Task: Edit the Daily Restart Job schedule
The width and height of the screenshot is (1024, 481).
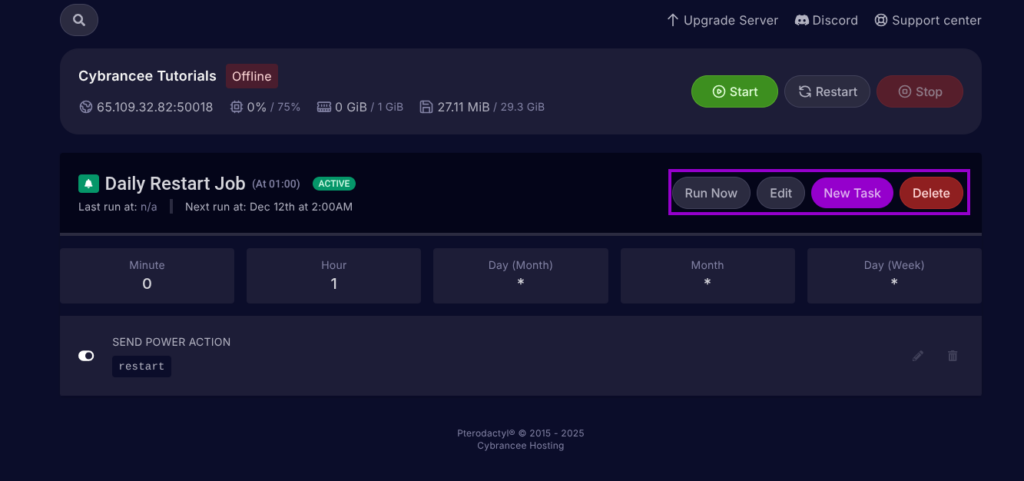Action: coord(780,193)
